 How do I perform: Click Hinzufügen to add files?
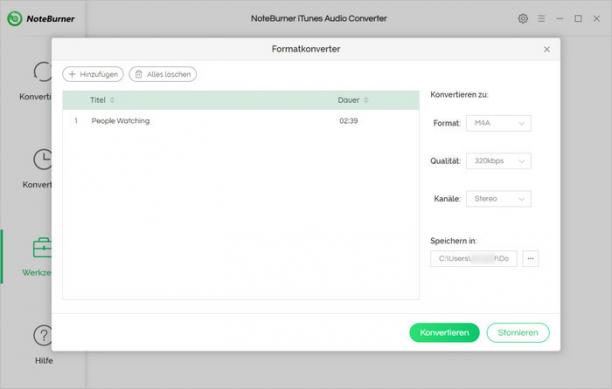93,74
